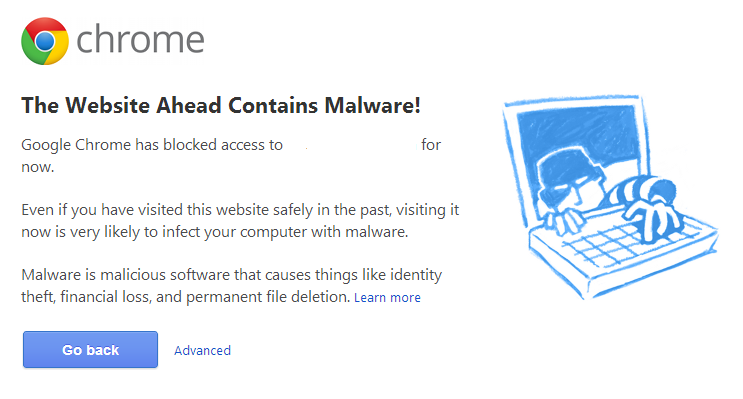The height and width of the screenshot is (399, 743).
Task: Click the gray "chrome" wordmark
Action: coord(140,39)
